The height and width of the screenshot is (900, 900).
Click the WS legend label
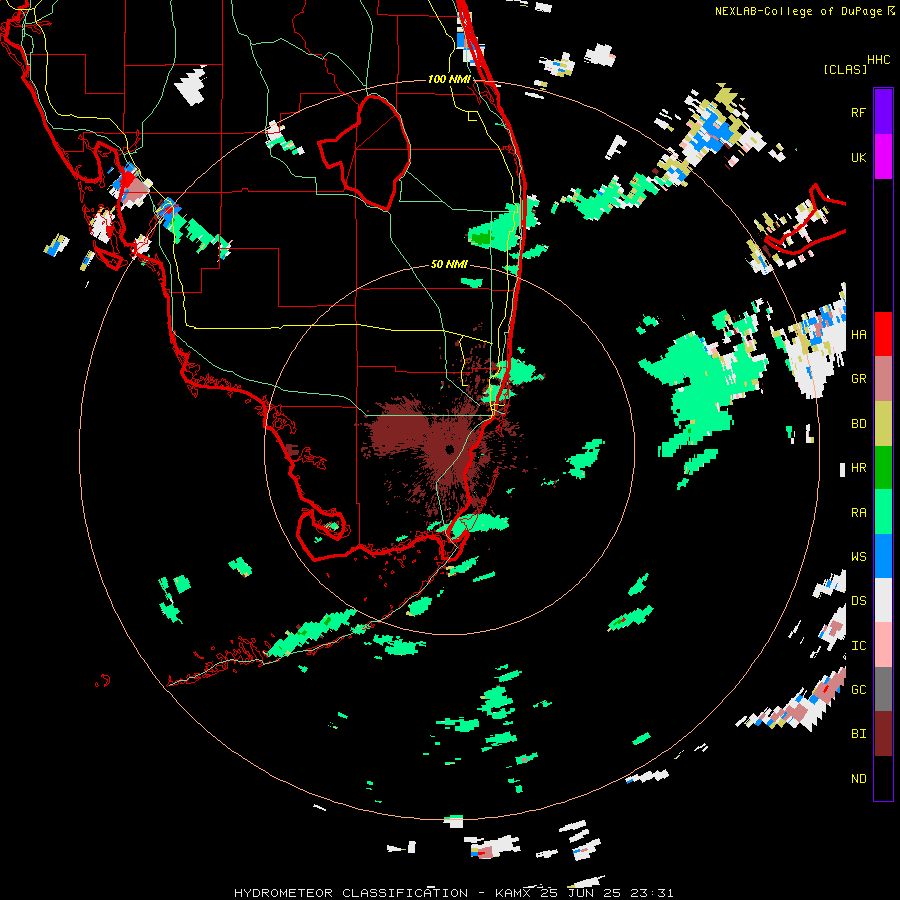coord(858,557)
